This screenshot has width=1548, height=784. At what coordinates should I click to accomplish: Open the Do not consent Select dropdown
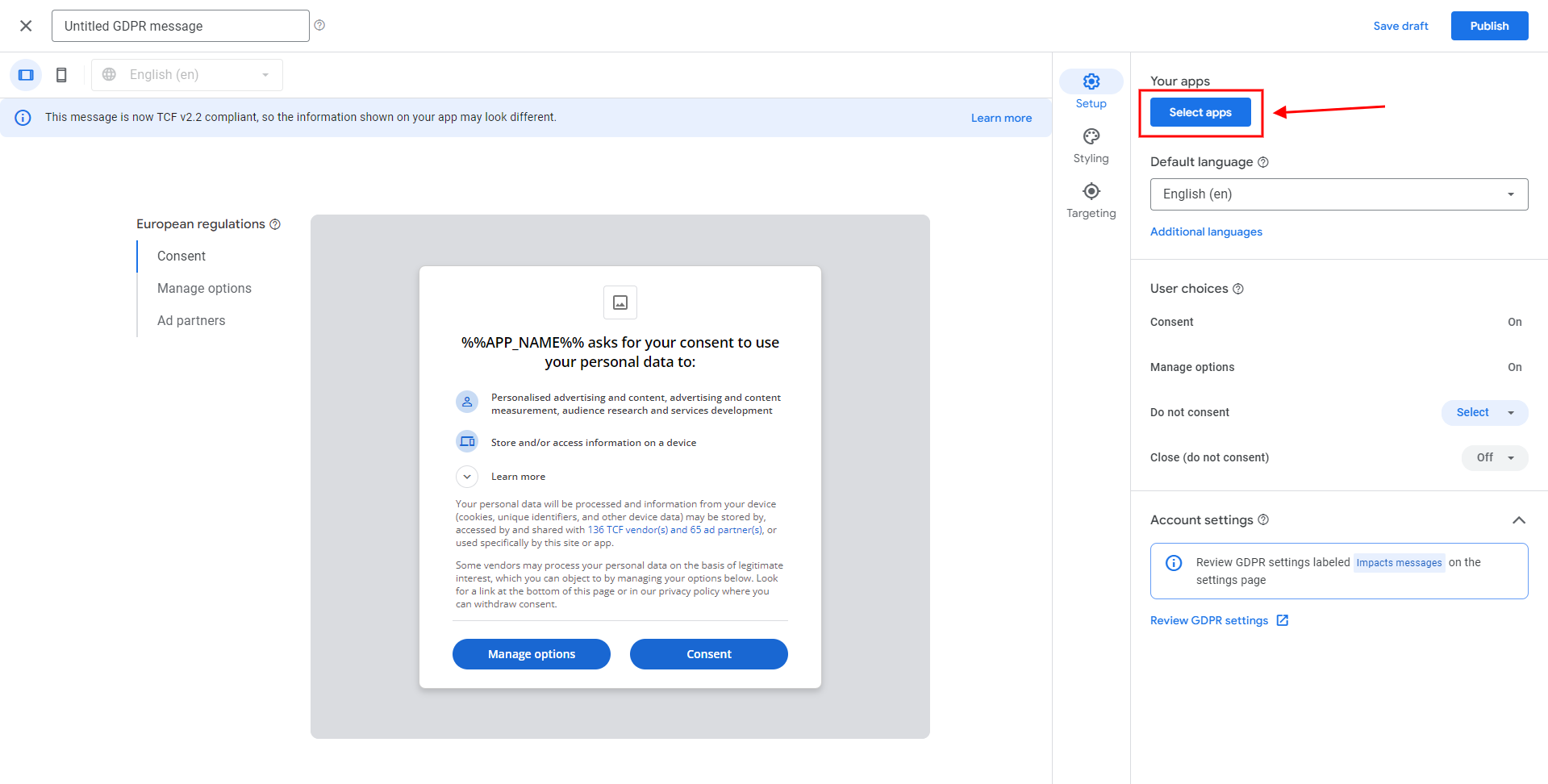click(1483, 412)
